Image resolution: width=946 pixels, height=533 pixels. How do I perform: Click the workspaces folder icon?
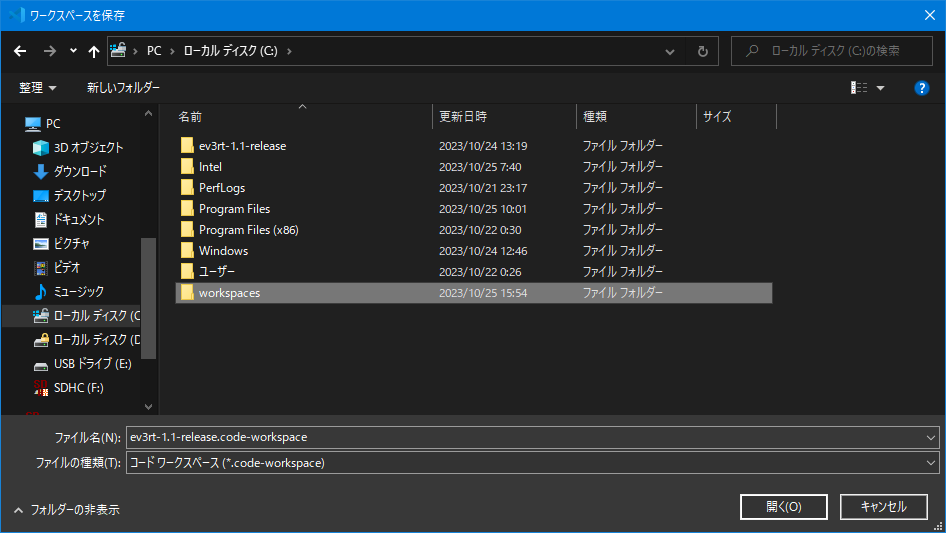pyautogui.click(x=187, y=293)
